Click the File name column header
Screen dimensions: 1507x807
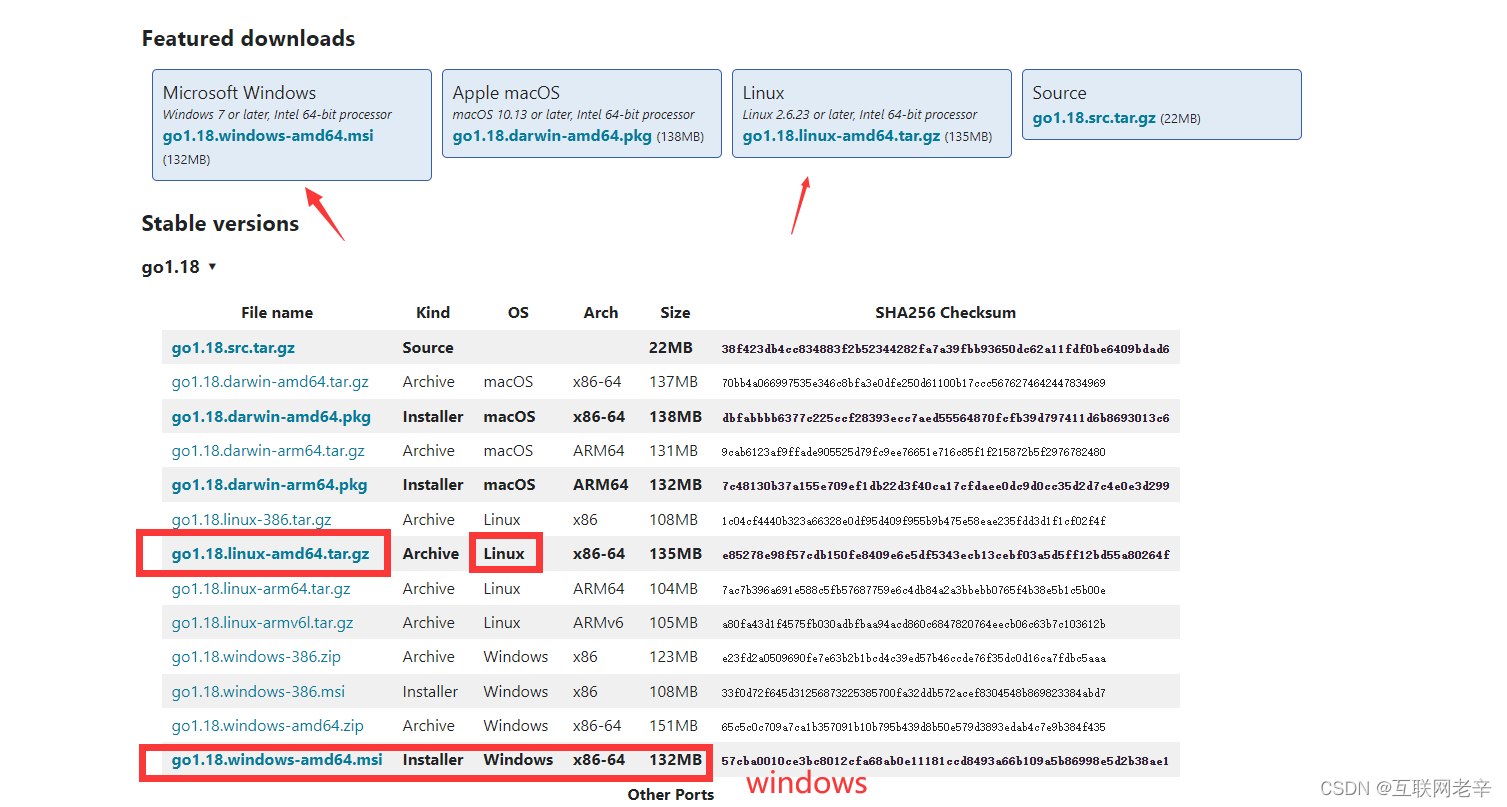(x=277, y=313)
